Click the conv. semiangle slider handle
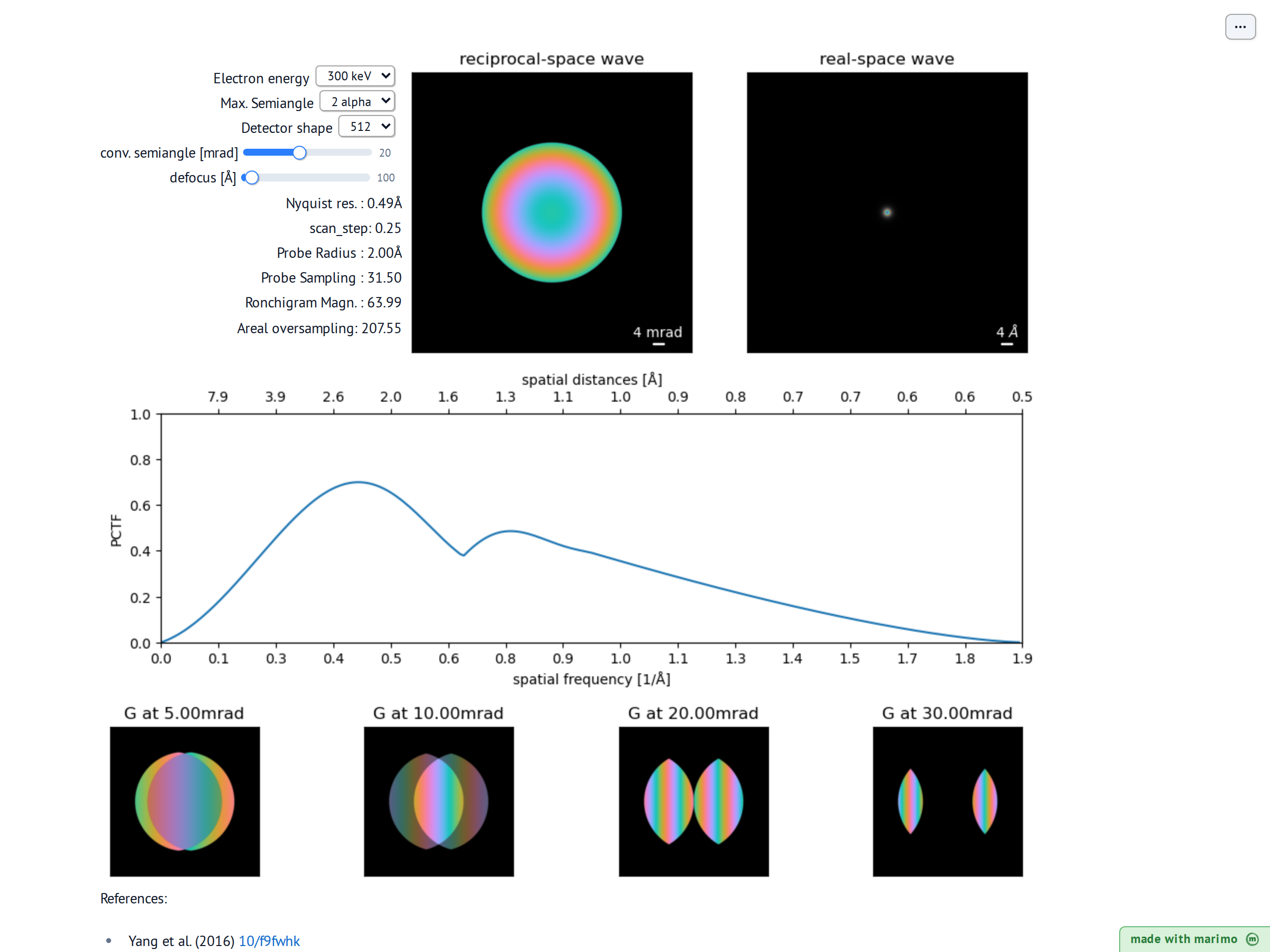Viewport: 1270px width, 952px height. point(299,153)
